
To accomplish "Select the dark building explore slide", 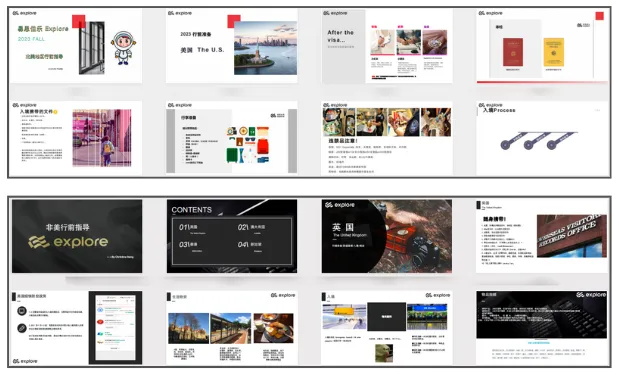I will 542,328.
